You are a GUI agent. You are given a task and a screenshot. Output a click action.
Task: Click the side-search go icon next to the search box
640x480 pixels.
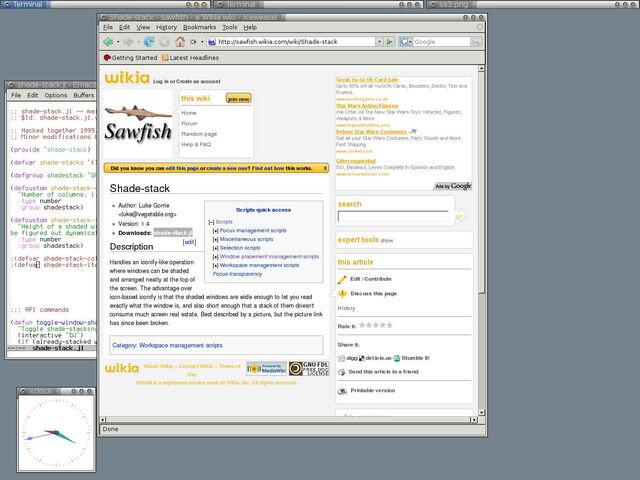click(459, 216)
